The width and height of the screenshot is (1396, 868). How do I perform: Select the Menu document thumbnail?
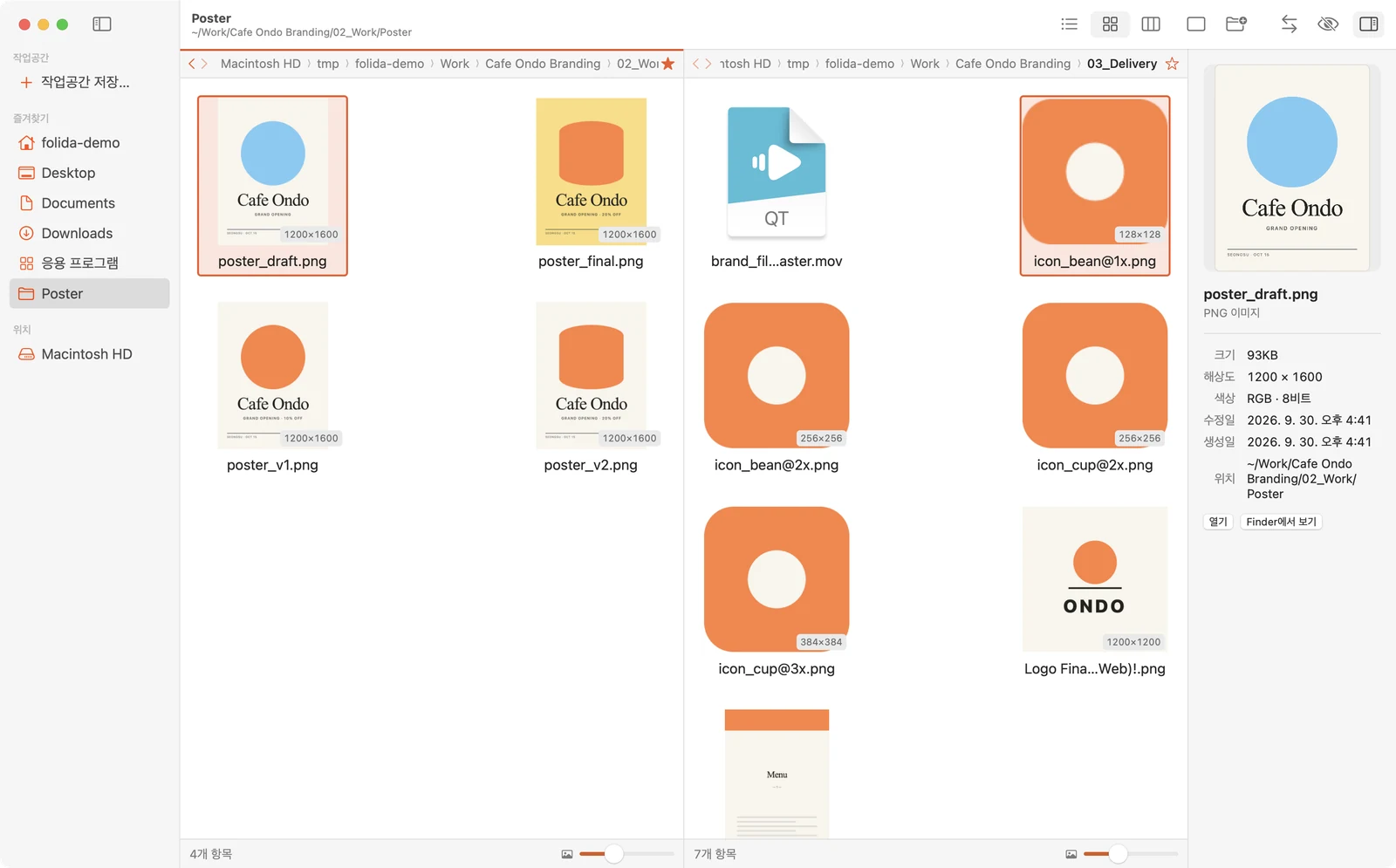[x=777, y=774]
